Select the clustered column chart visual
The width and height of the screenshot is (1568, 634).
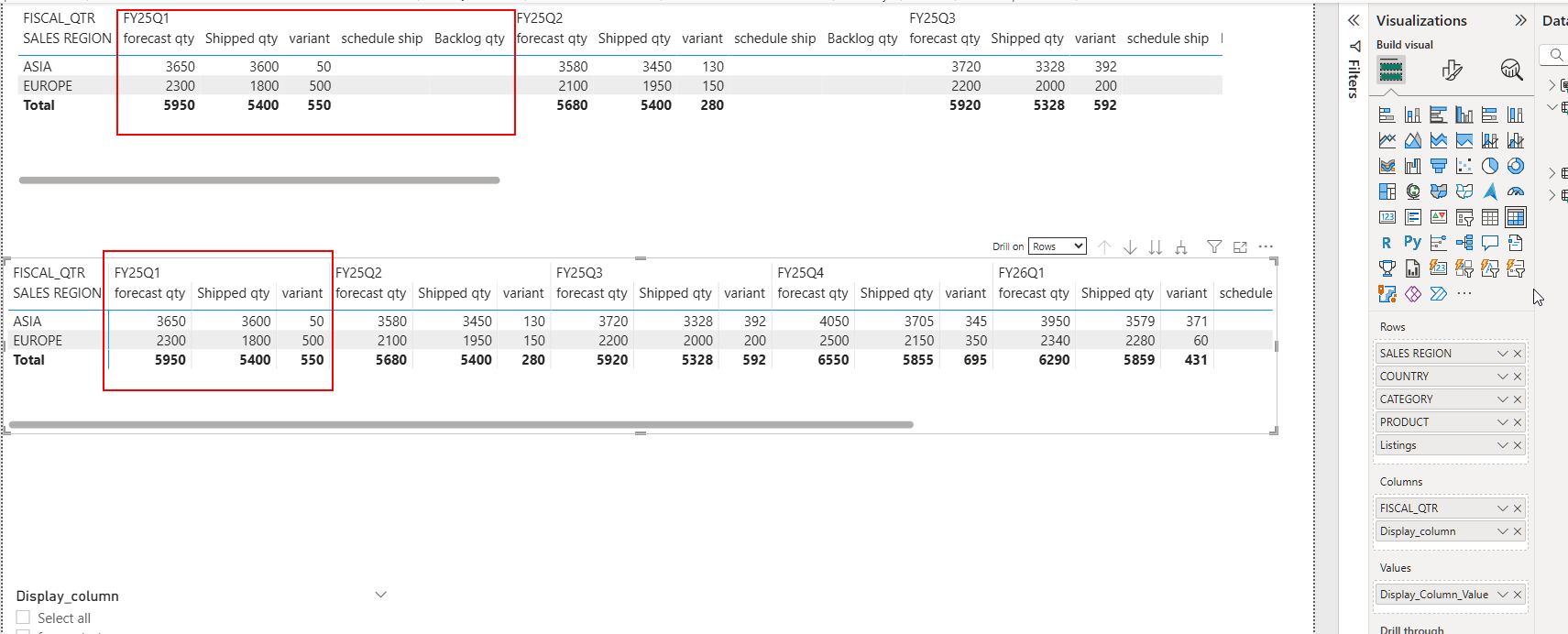tap(1464, 115)
